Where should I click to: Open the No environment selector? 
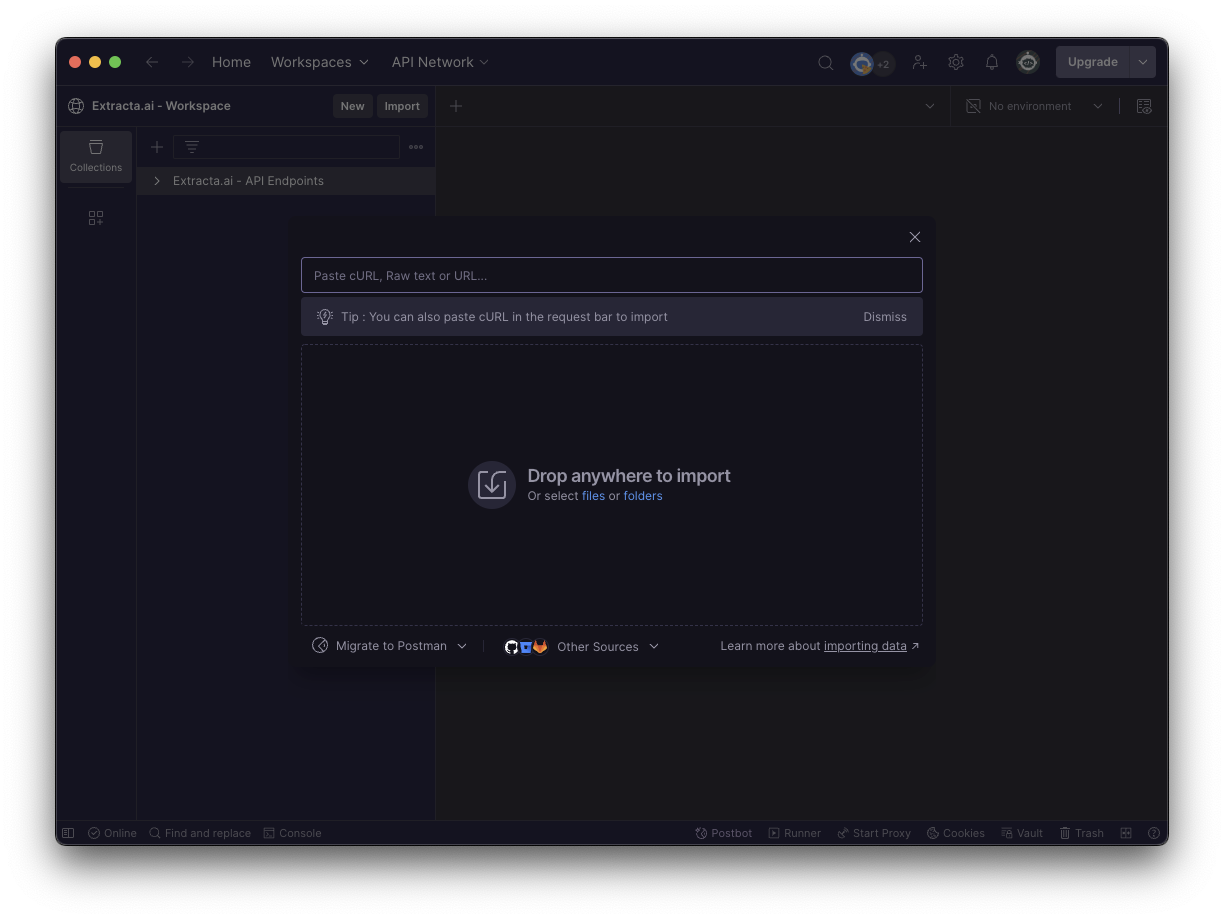(x=1035, y=106)
